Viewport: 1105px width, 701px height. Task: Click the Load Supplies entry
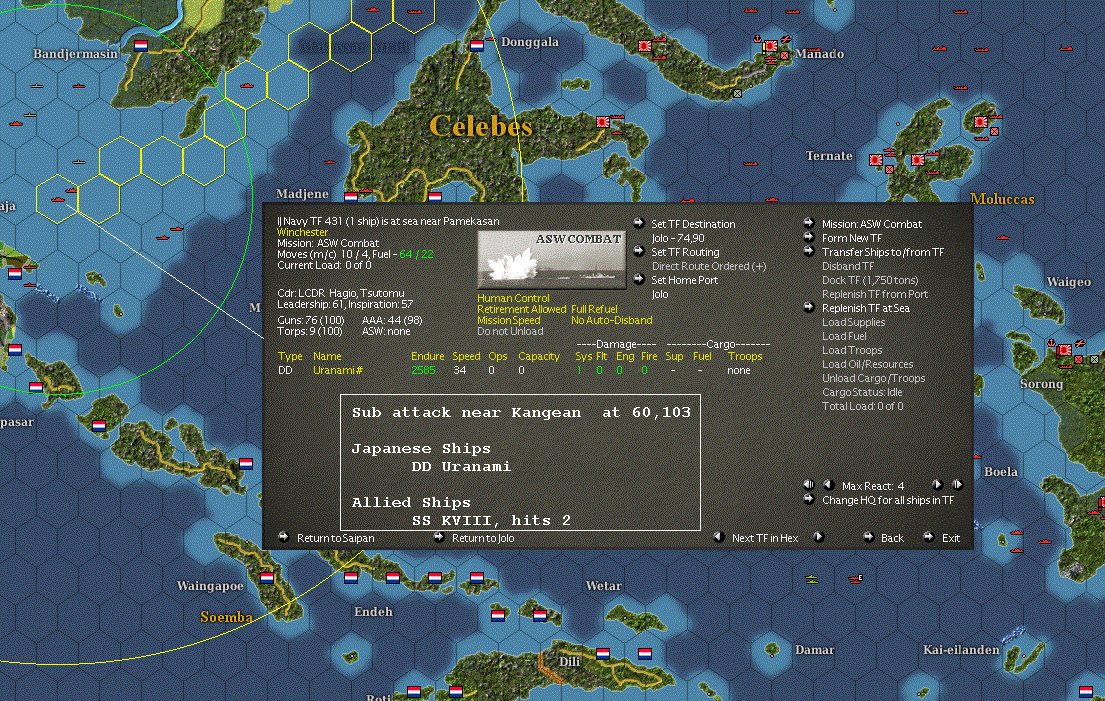[x=853, y=322]
